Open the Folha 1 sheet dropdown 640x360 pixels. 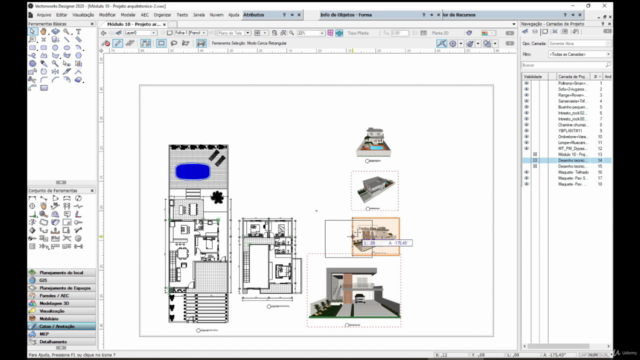[190, 33]
